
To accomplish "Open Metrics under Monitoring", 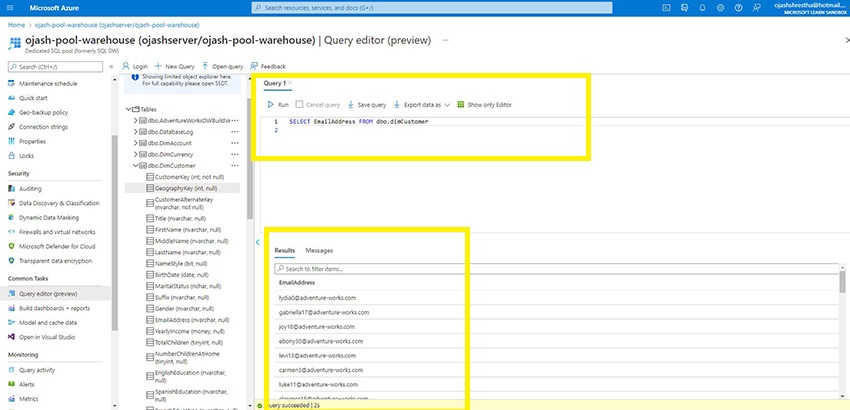I will (x=28, y=399).
